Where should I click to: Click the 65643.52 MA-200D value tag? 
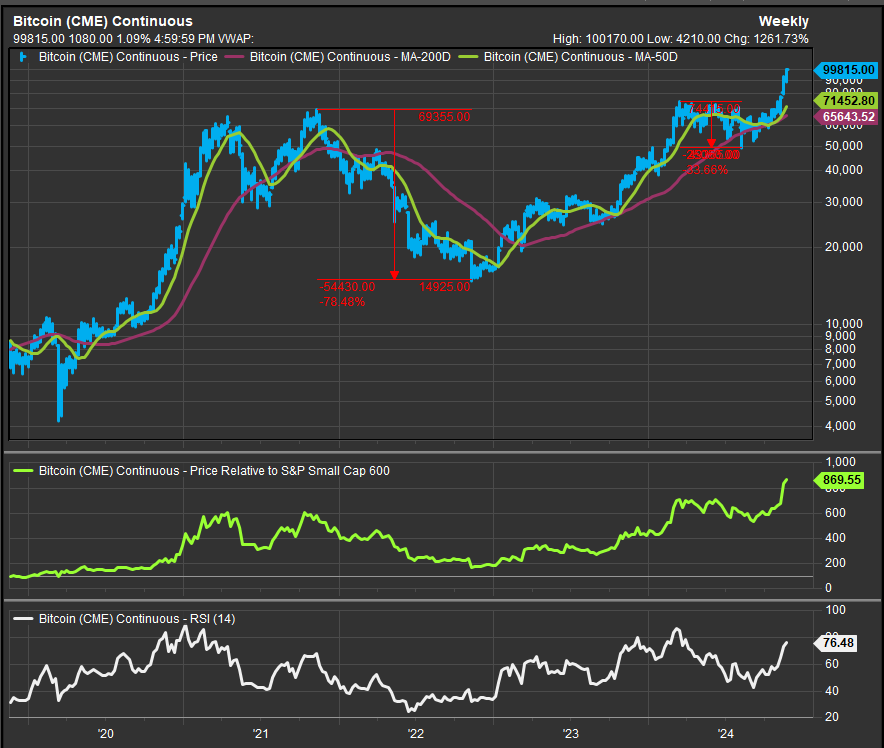pyautogui.click(x=847, y=117)
